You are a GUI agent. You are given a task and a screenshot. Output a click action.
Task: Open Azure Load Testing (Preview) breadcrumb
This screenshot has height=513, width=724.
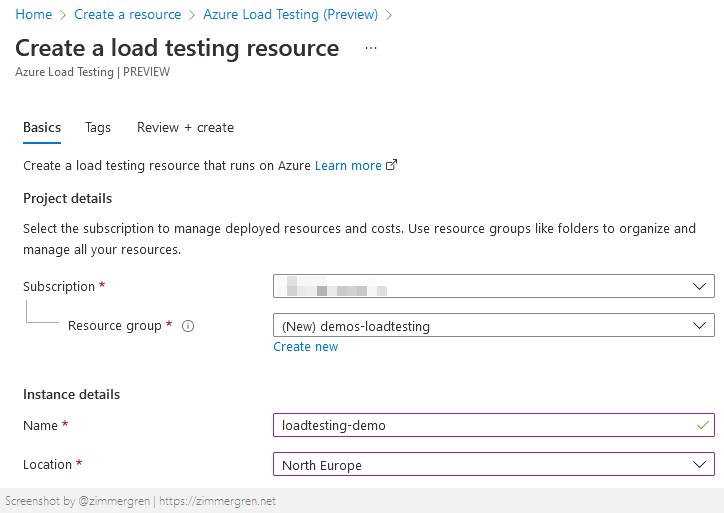tap(290, 14)
